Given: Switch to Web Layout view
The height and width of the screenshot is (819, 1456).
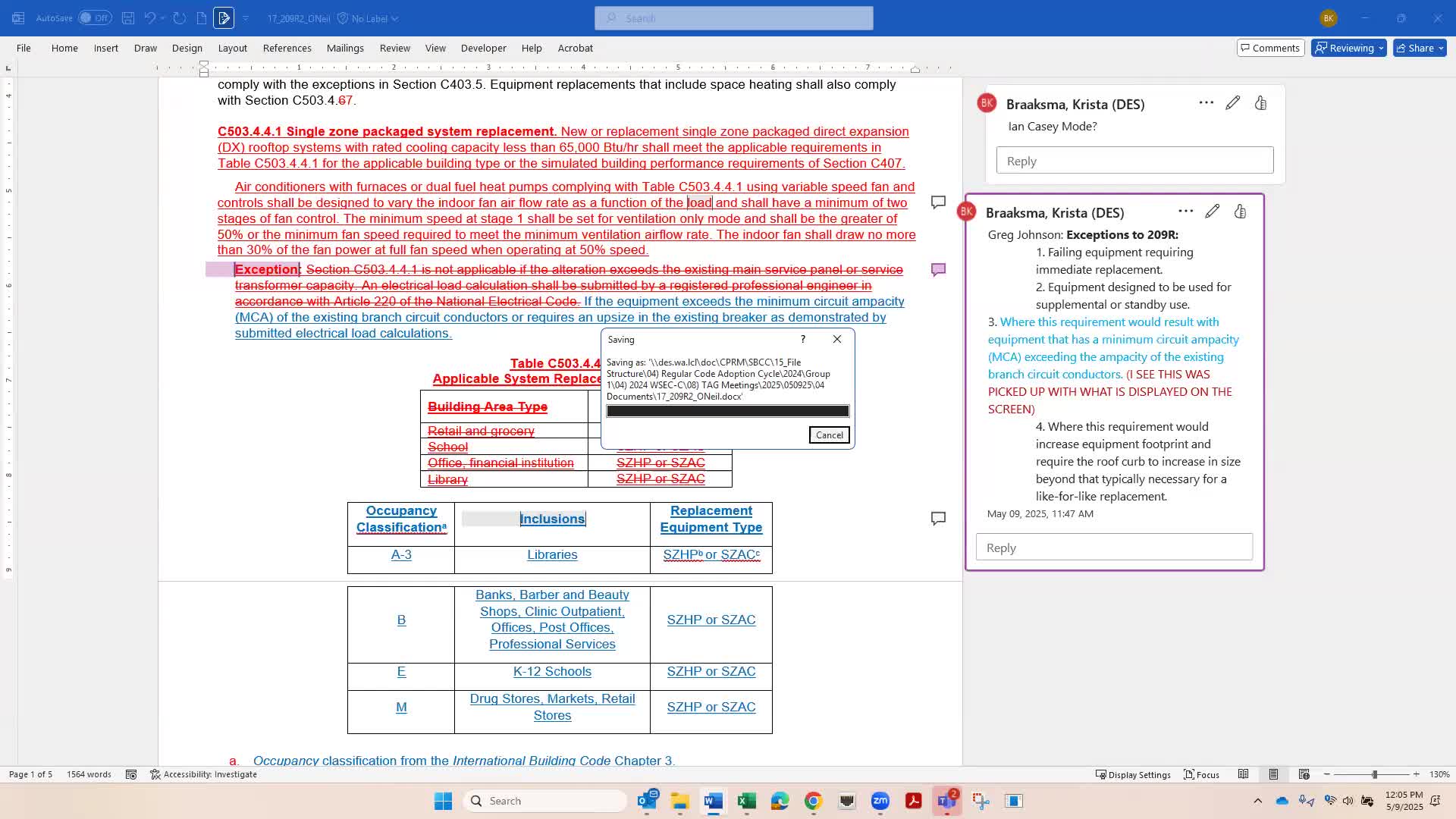Looking at the screenshot, I should coord(1304,774).
